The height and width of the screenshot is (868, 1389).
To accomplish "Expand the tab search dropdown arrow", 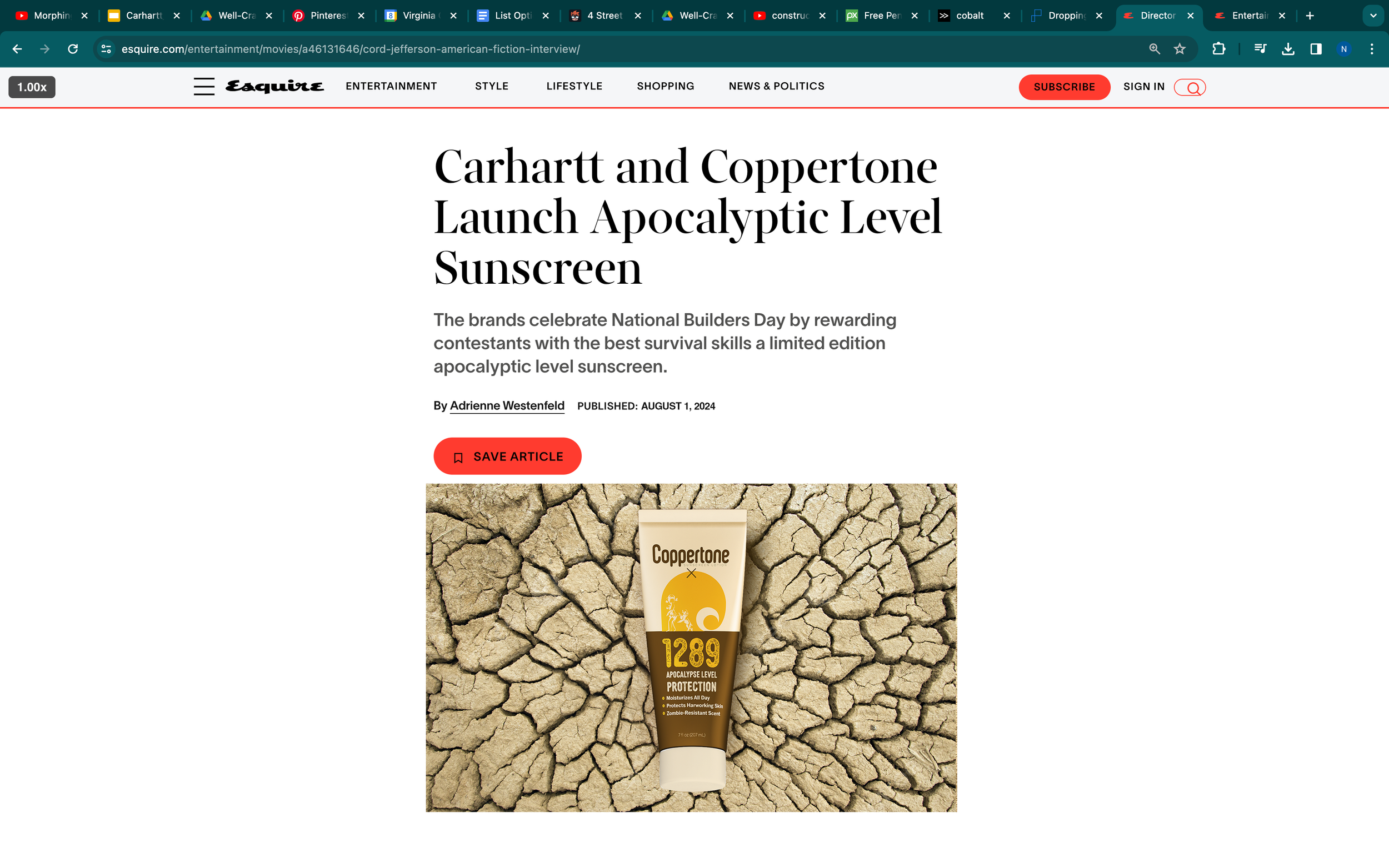I will (1373, 16).
